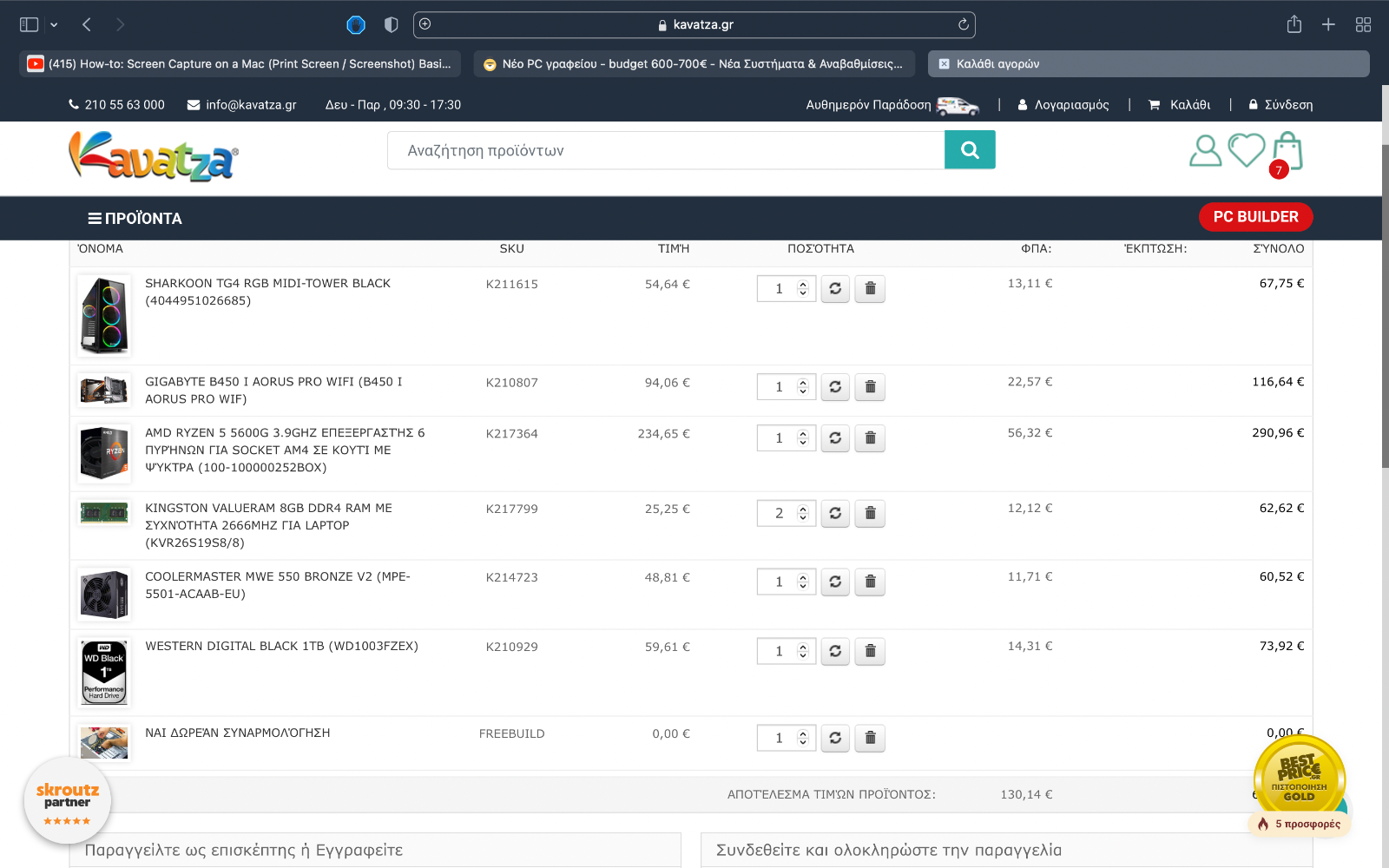1389x868 pixels.
Task: Click info@kavatza.gr email link
Action: point(241,105)
